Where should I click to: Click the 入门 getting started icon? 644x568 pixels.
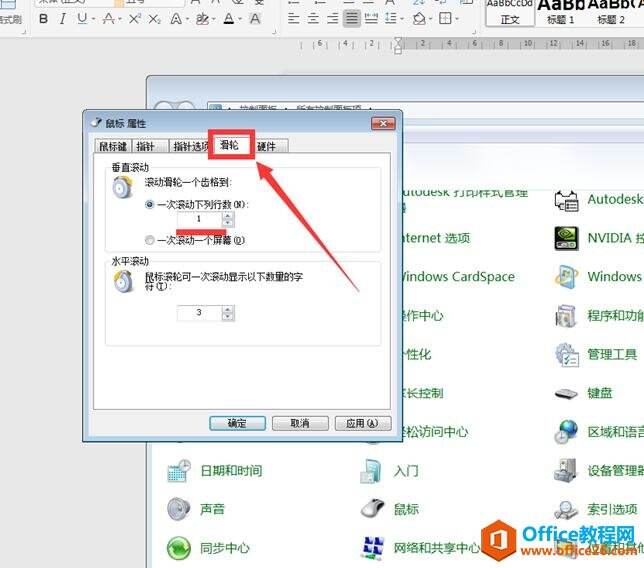pos(371,471)
